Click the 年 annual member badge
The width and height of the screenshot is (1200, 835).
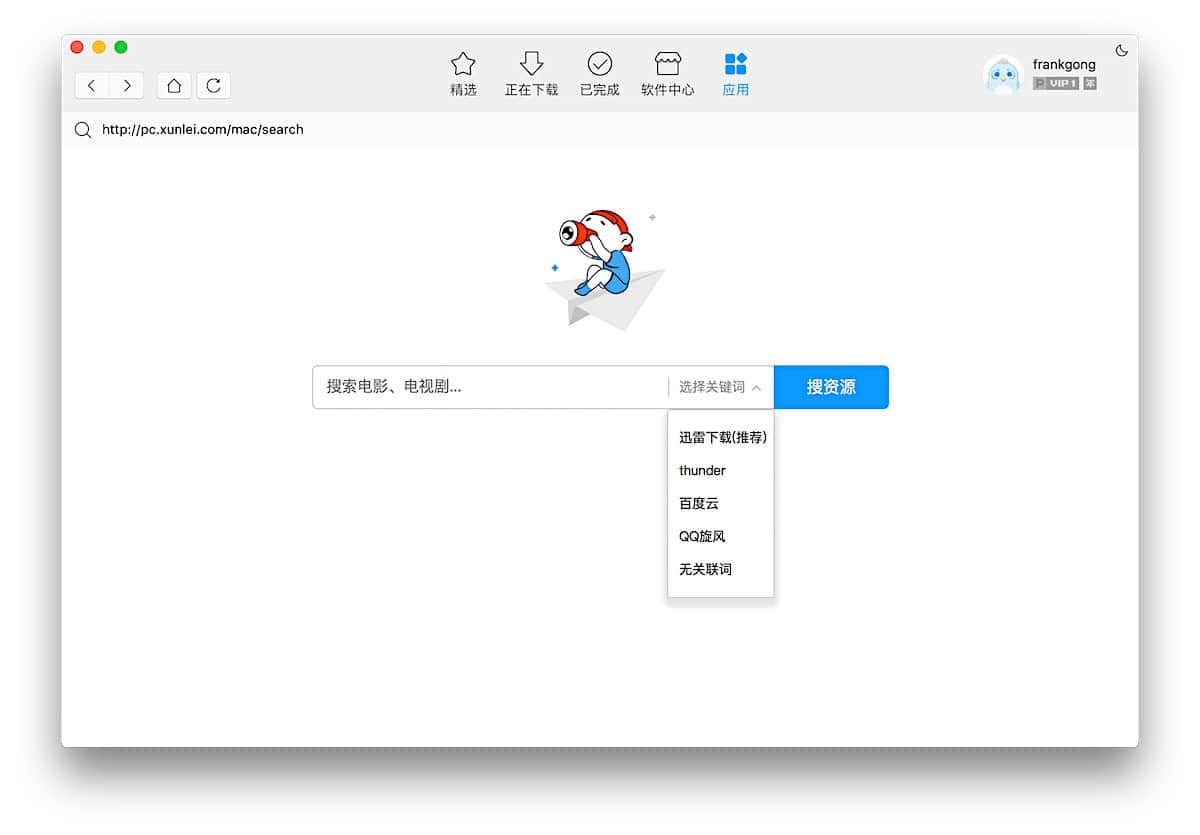pyautogui.click(x=1090, y=84)
